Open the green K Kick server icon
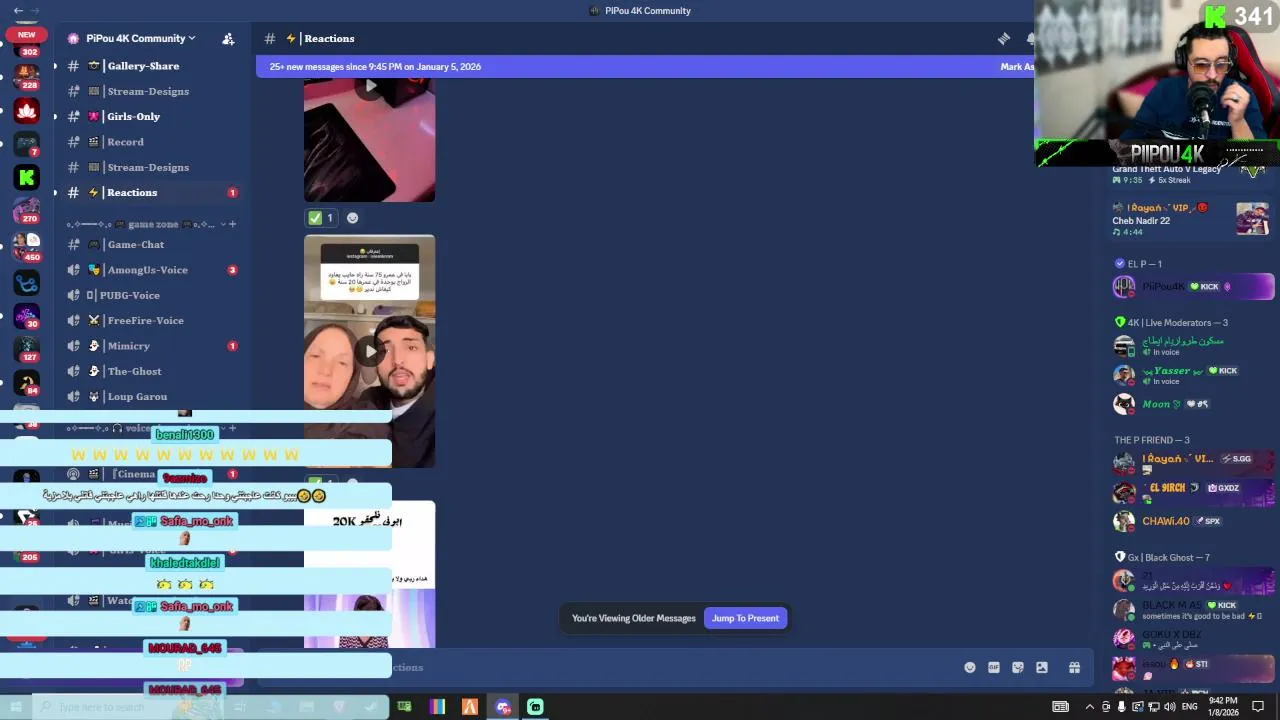The width and height of the screenshot is (1280, 720). (26, 178)
